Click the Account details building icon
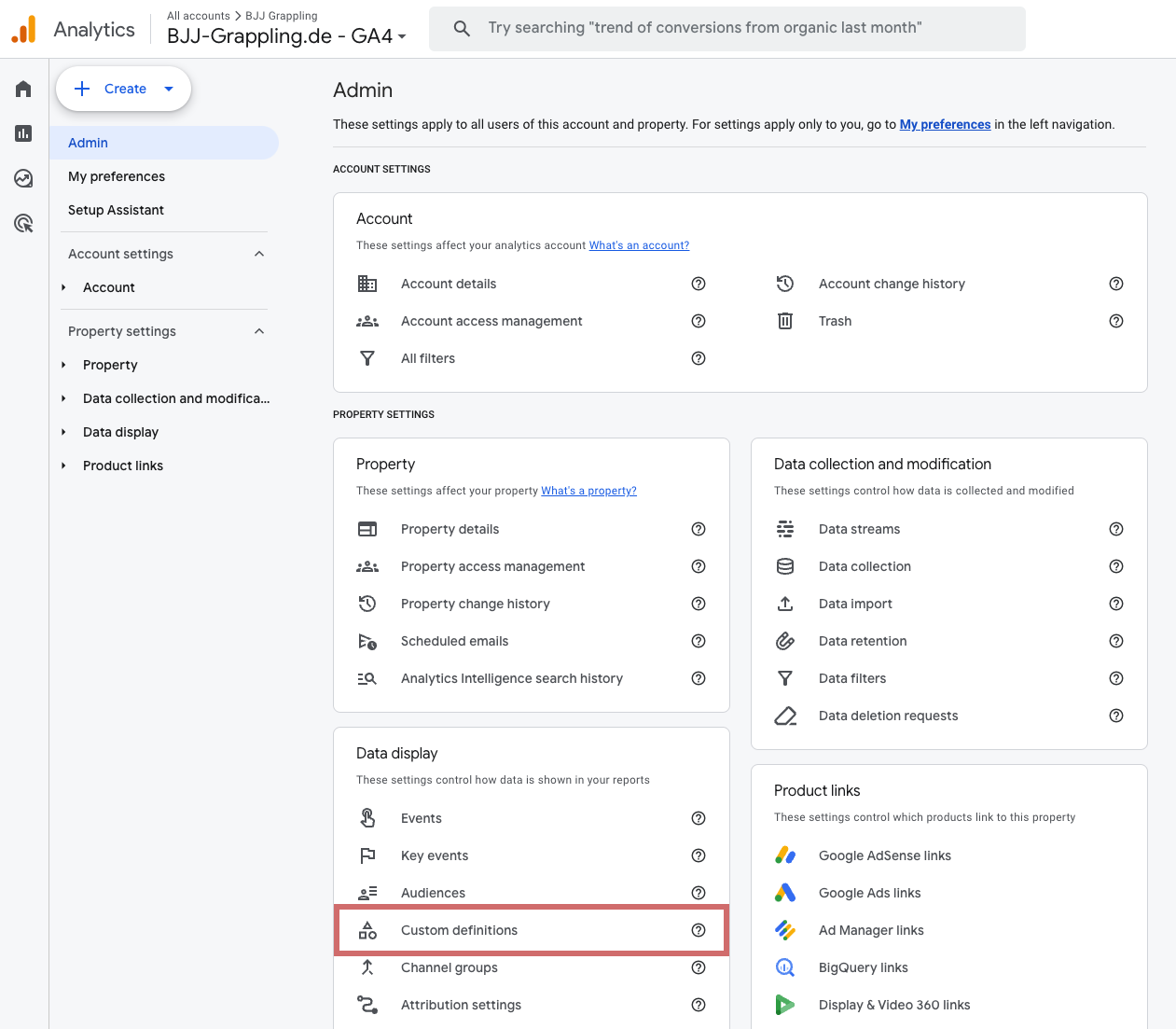Screen dimensions: 1176x1029 coord(367,284)
